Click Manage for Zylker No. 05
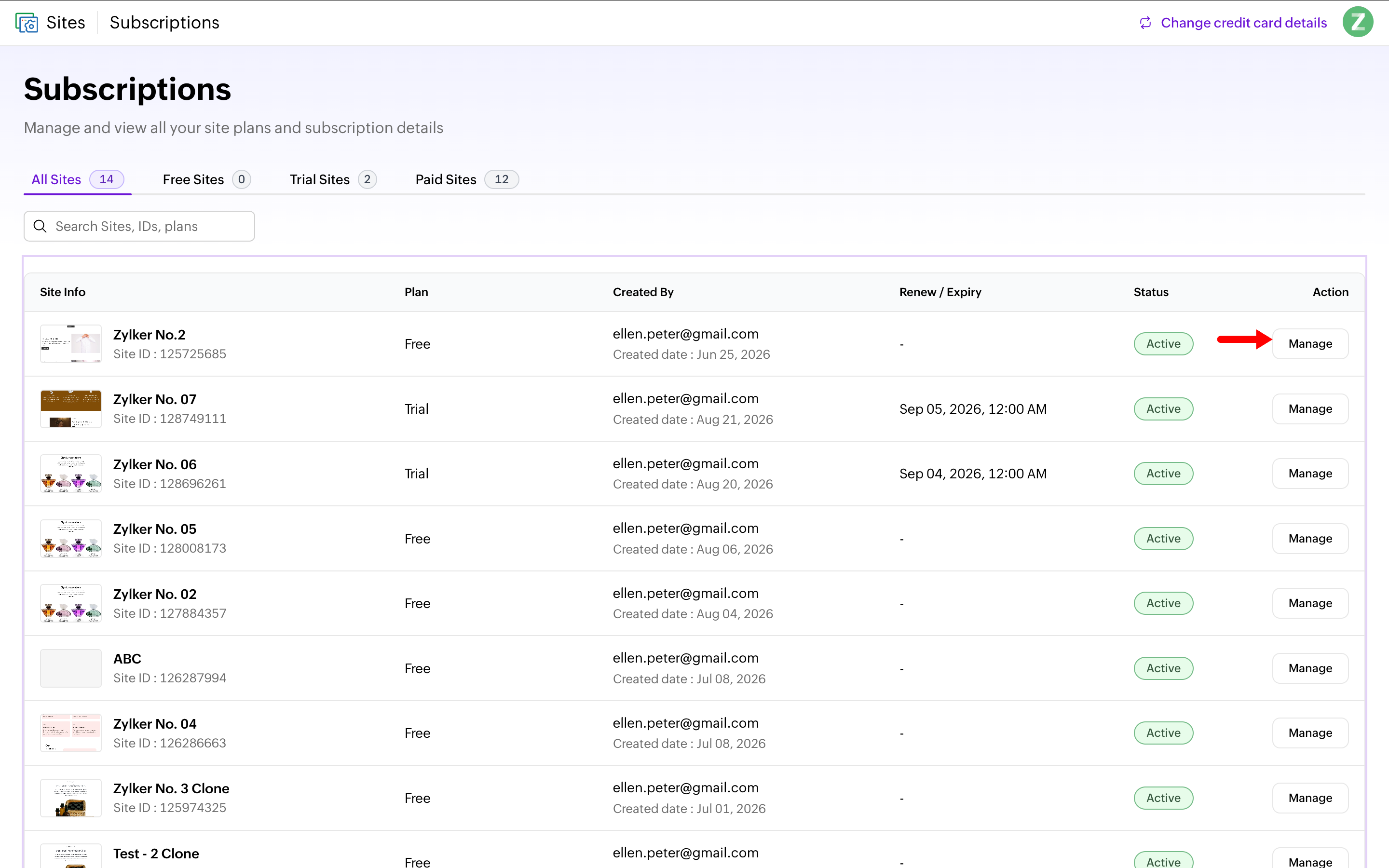Image resolution: width=1389 pixels, height=868 pixels. (x=1310, y=539)
